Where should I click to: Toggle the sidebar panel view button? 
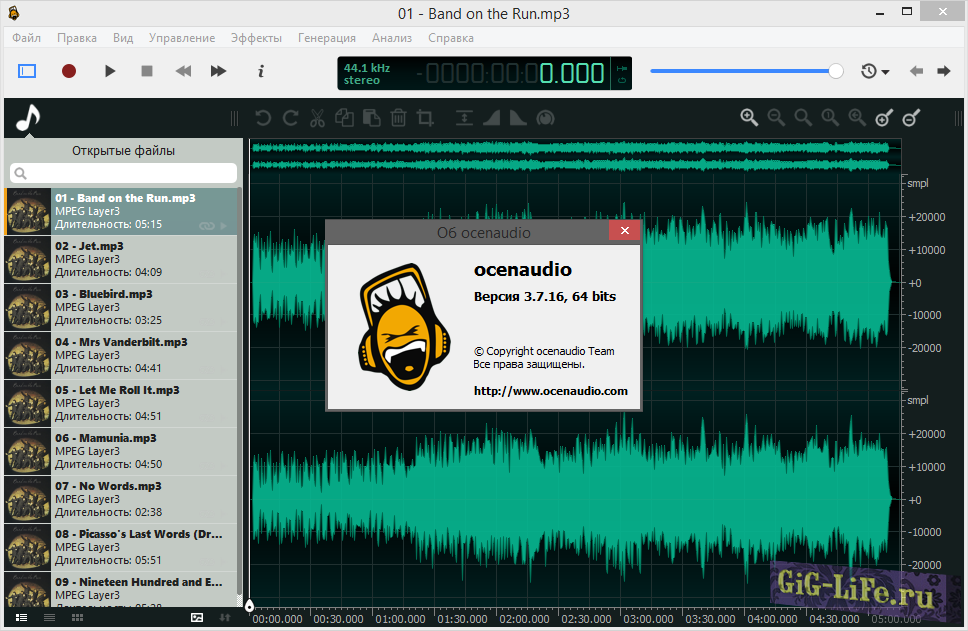coord(27,71)
